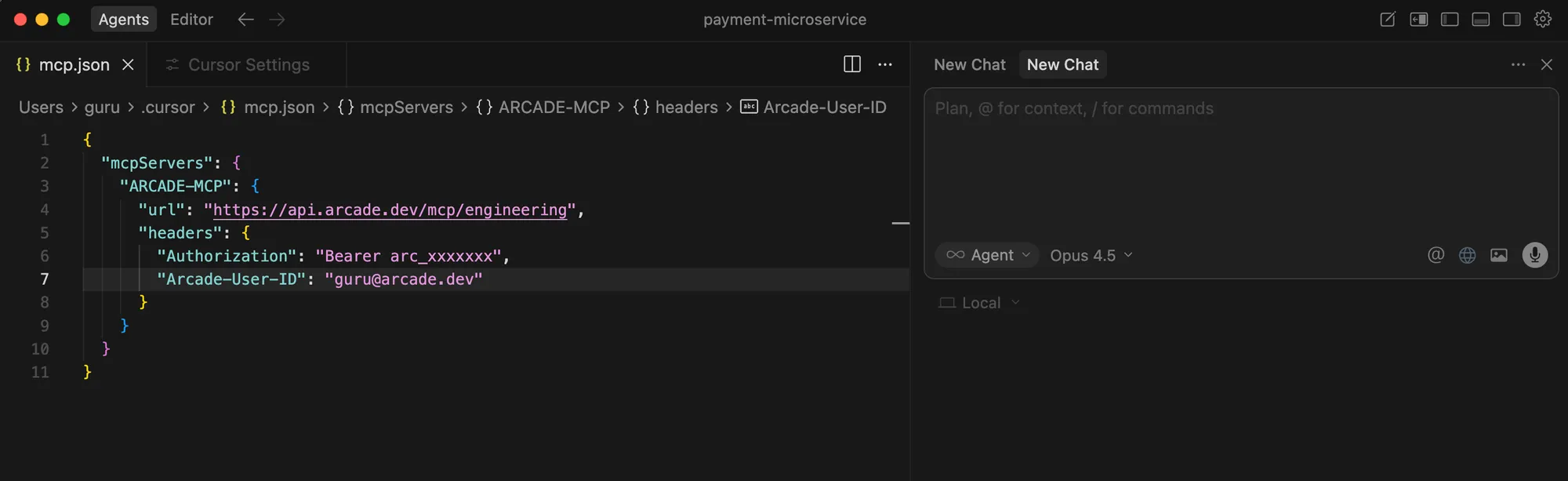This screenshot has height=481, width=1568.
Task: Expand the Local environment dropdown
Action: (980, 303)
